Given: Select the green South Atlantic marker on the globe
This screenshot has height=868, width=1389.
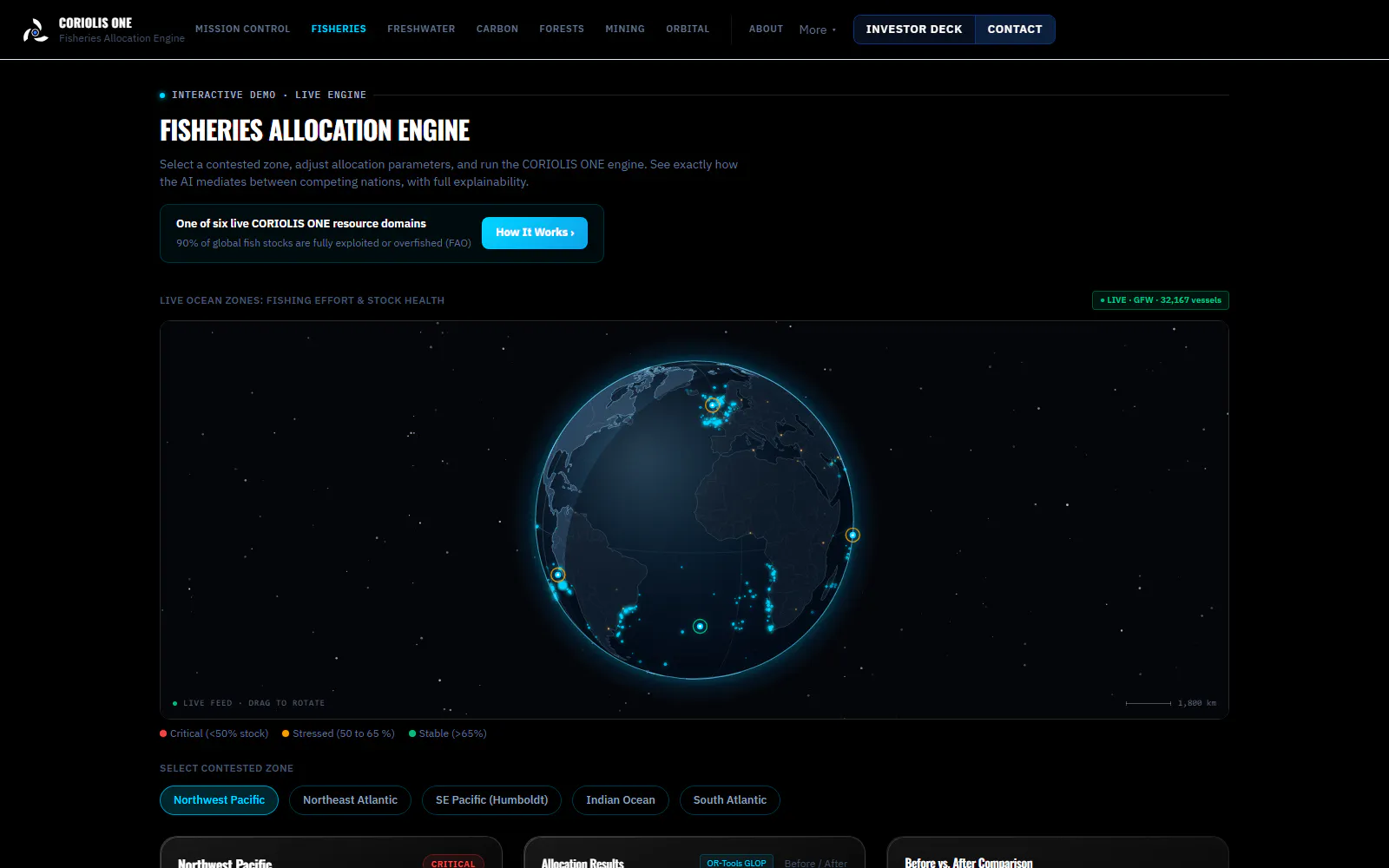Looking at the screenshot, I should (x=700, y=626).
